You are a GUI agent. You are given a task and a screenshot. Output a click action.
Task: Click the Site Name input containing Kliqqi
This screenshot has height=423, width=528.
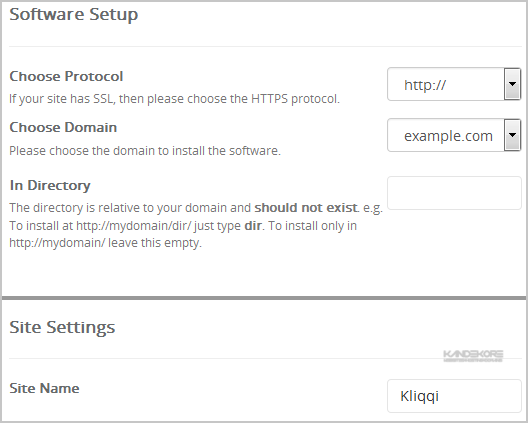pos(454,396)
